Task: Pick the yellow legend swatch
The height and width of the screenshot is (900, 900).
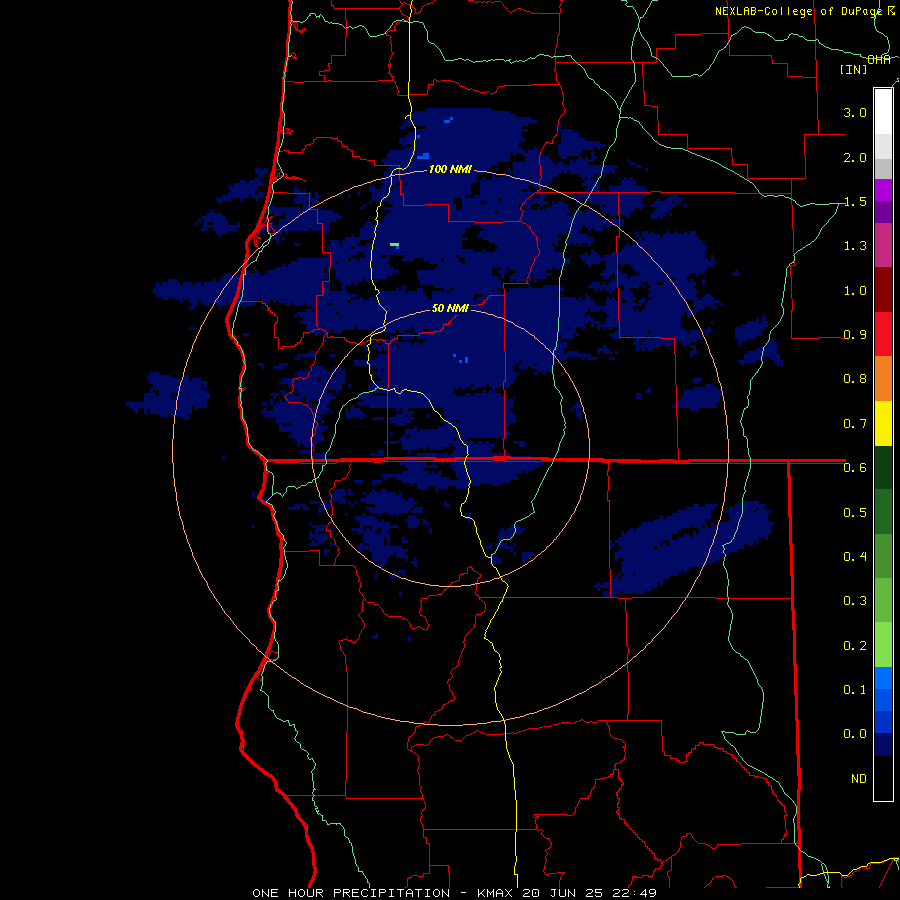Action: coord(883,423)
